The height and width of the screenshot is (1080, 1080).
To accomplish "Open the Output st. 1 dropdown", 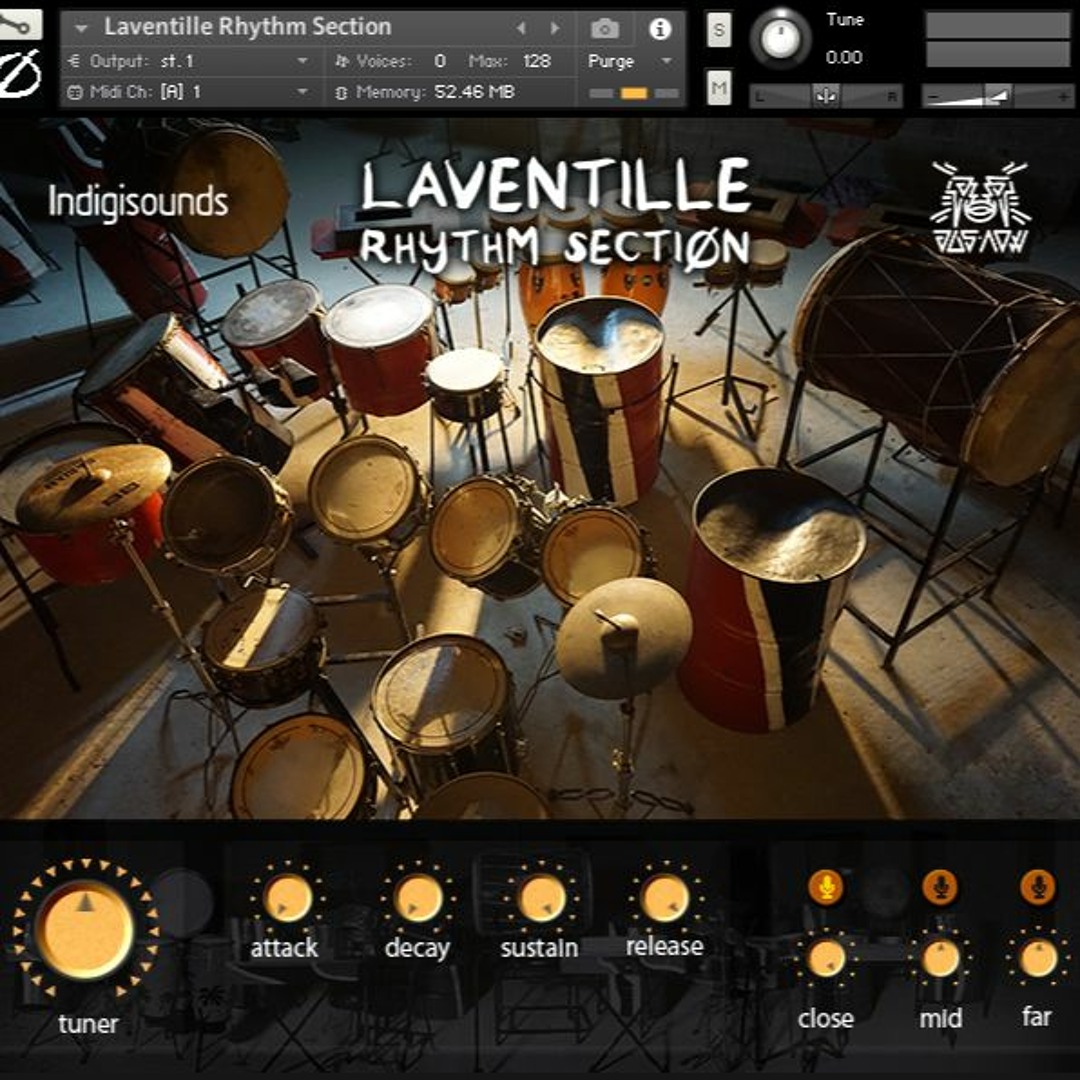I will click(x=302, y=61).
